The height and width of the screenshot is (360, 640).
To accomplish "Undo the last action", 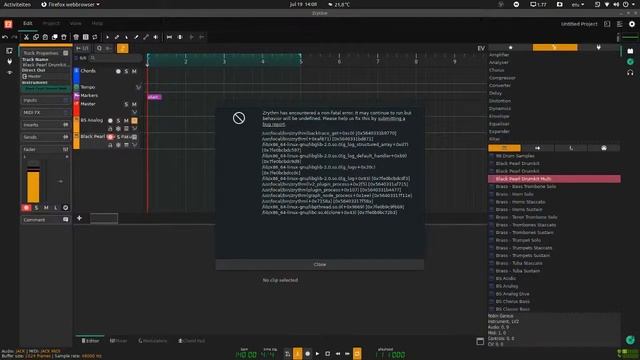I will (5, 37).
